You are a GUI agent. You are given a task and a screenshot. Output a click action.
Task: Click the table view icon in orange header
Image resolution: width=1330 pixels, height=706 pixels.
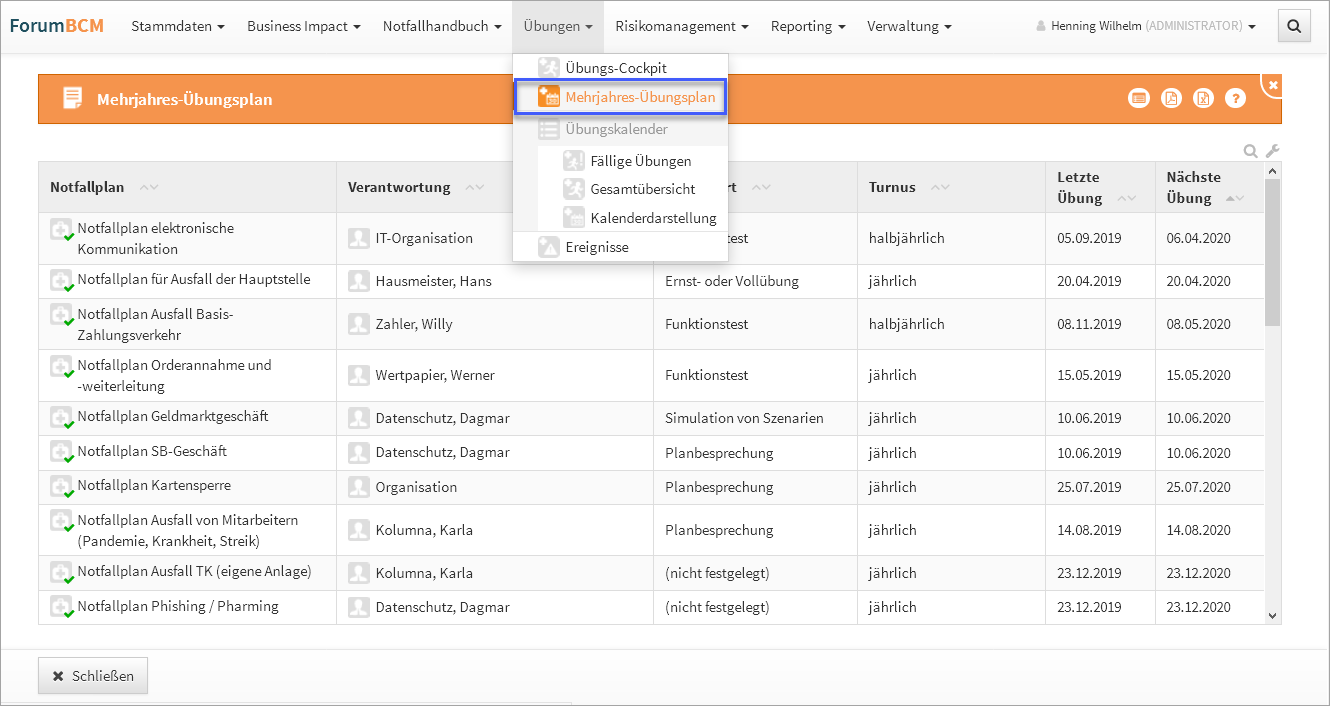[x=1138, y=98]
